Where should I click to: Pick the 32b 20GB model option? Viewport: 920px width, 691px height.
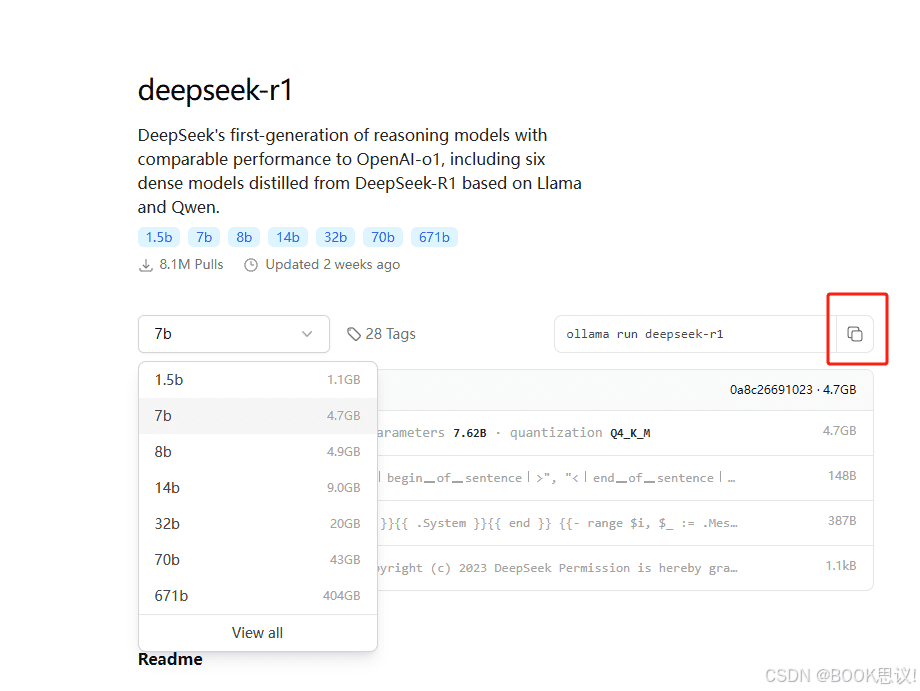[x=258, y=523]
